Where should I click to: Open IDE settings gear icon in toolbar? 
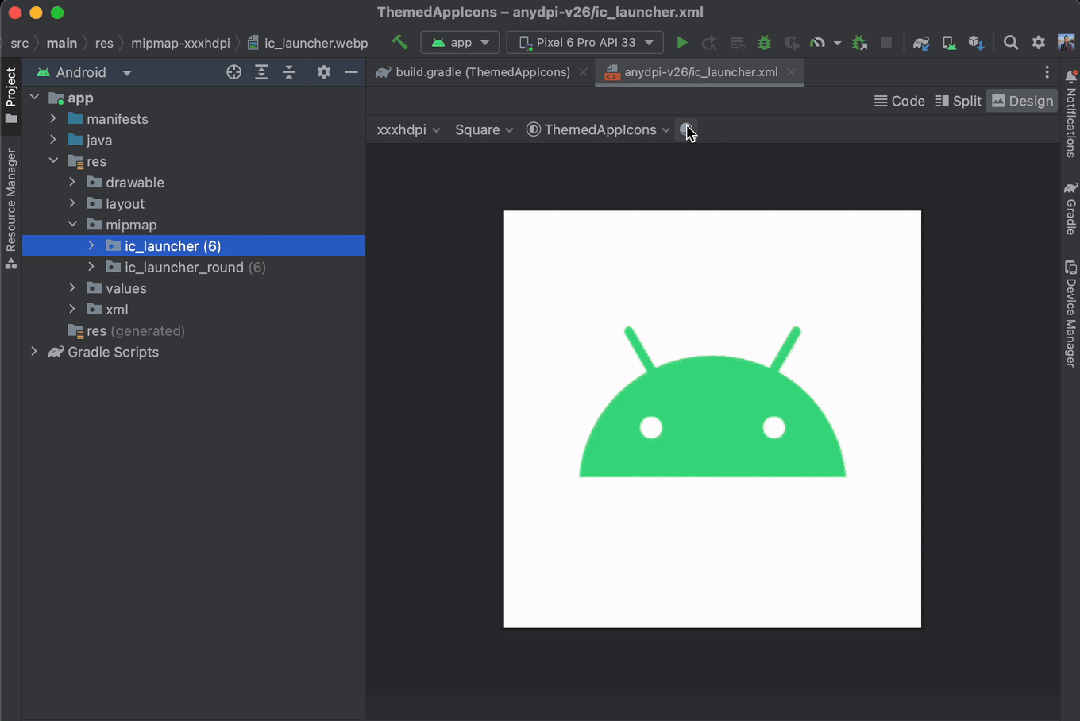click(1039, 43)
